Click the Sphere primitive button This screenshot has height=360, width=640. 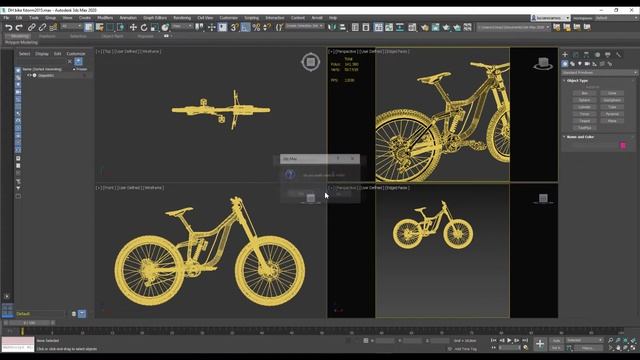pos(584,100)
